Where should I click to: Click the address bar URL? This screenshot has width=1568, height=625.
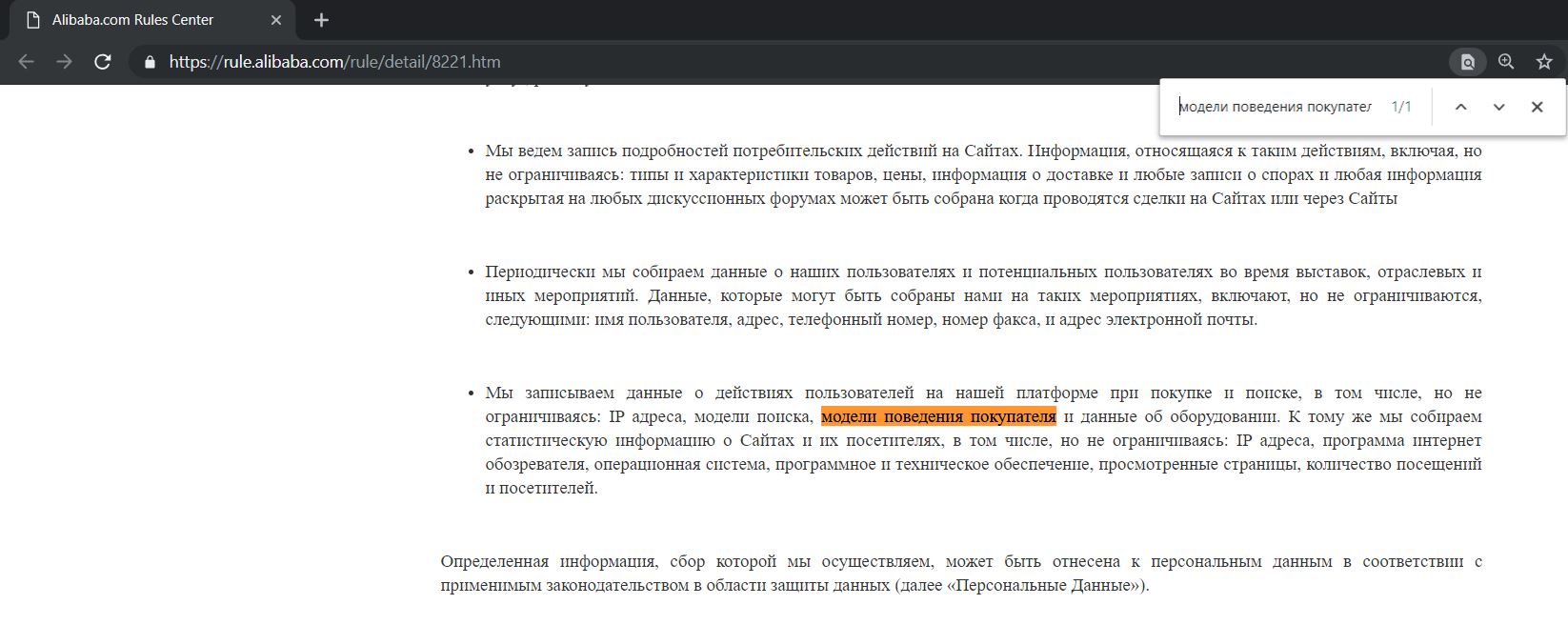tap(334, 62)
